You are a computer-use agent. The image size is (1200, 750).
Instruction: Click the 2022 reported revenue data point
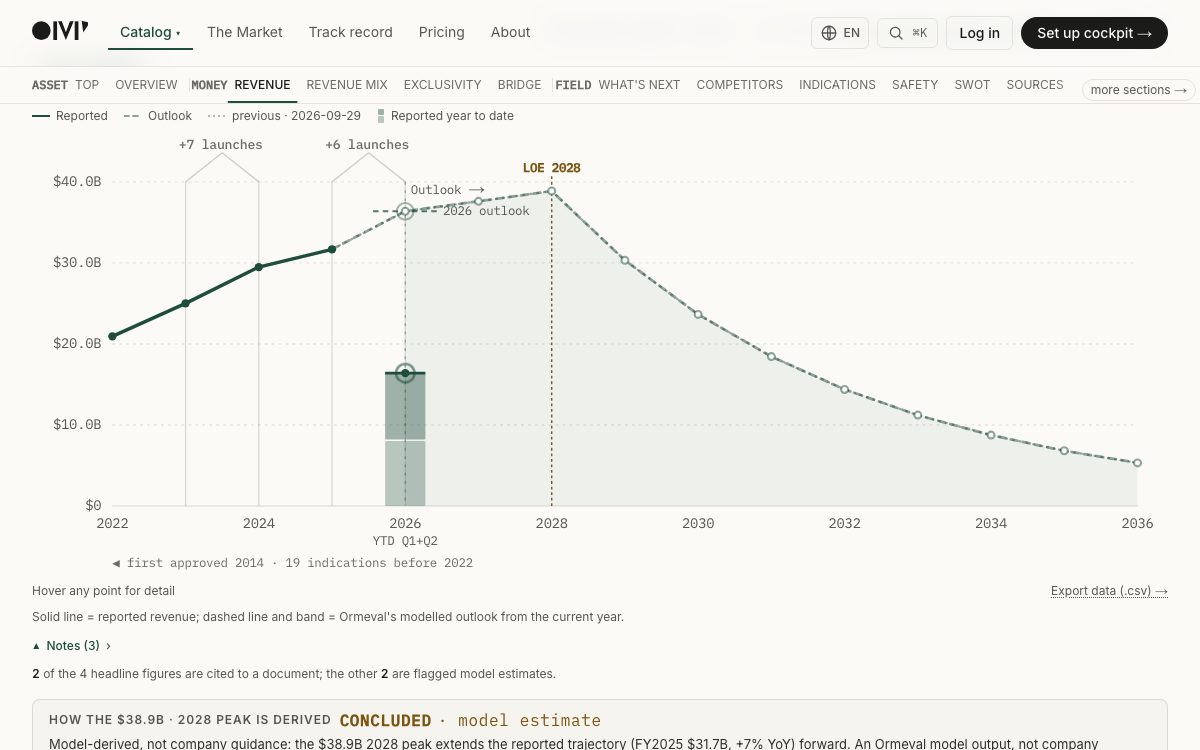[x=112, y=336]
